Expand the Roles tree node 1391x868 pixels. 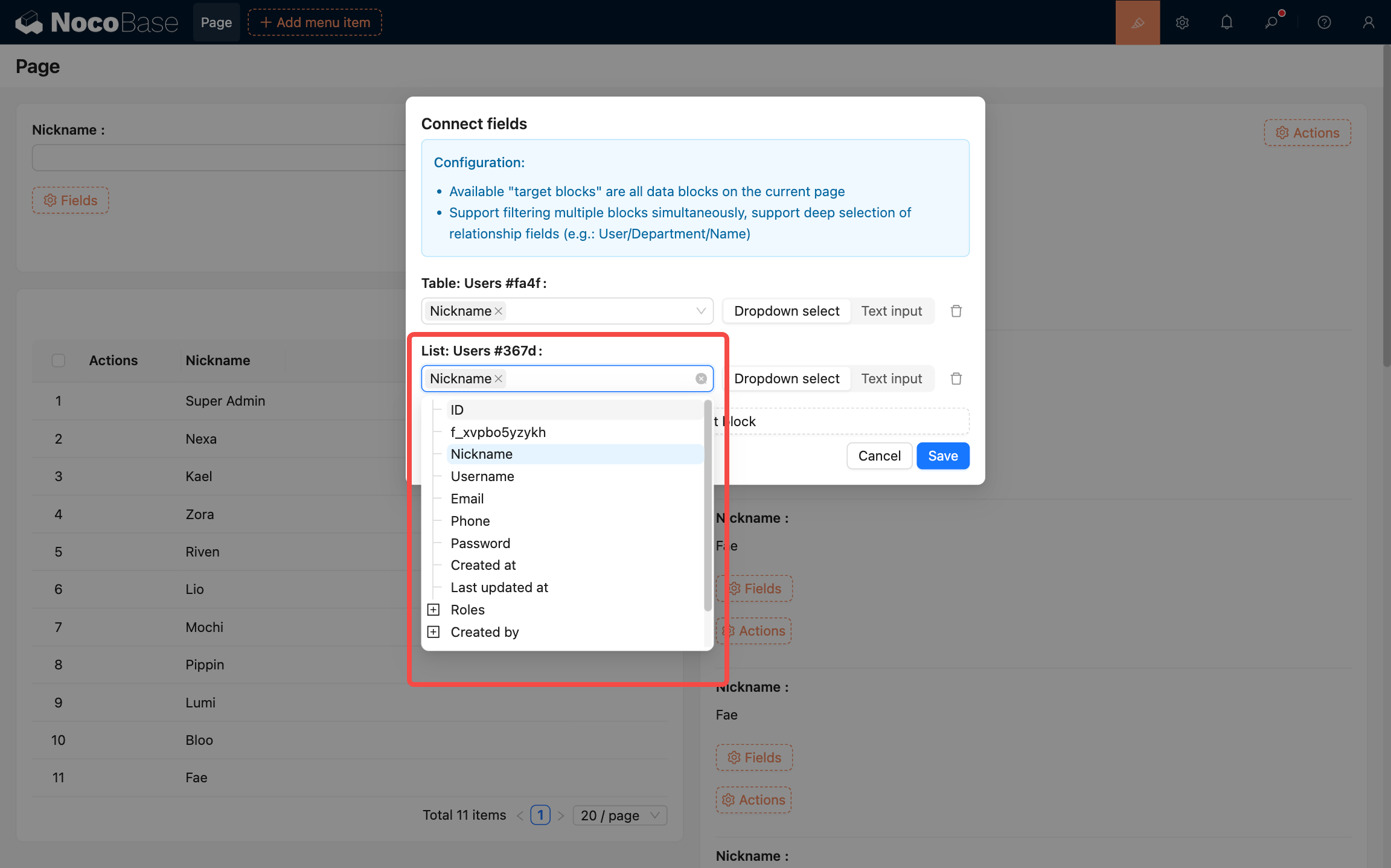(433, 610)
